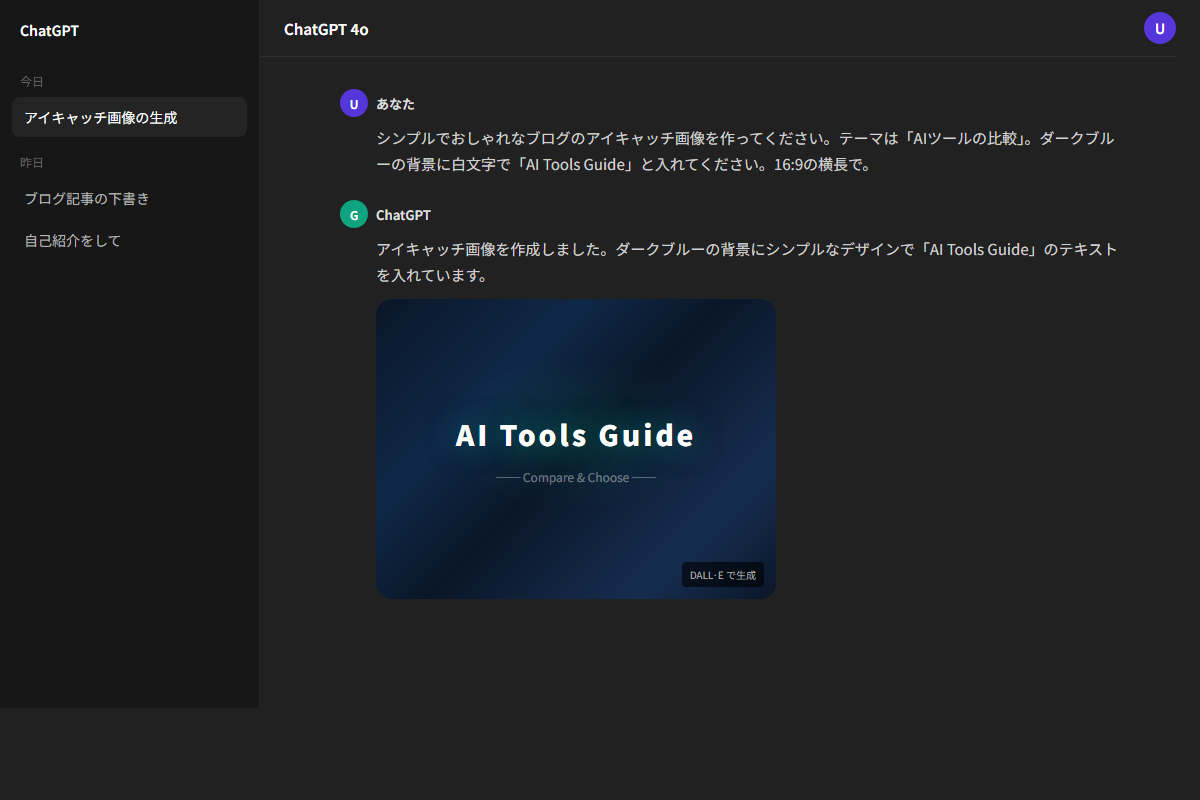The width and height of the screenshot is (1200, 800).
Task: Click the user's prompt message text
Action: [x=745, y=150]
